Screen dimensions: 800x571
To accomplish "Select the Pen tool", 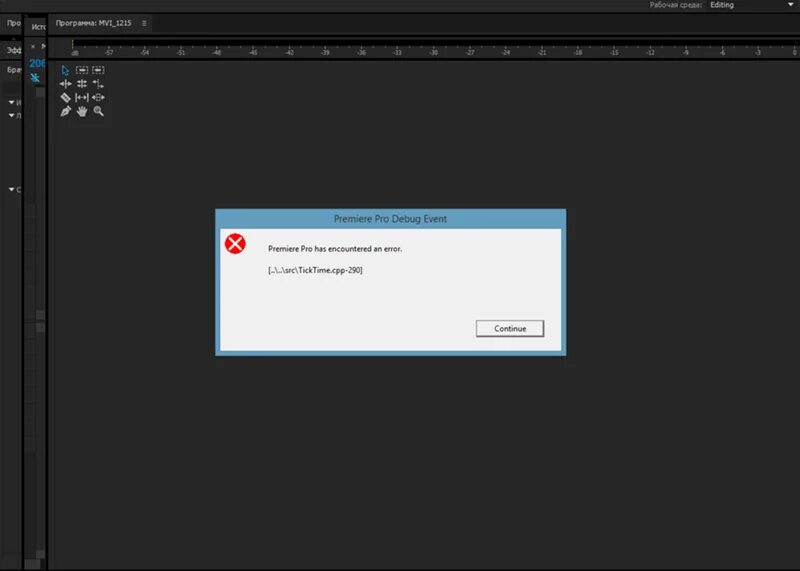I will (65, 111).
